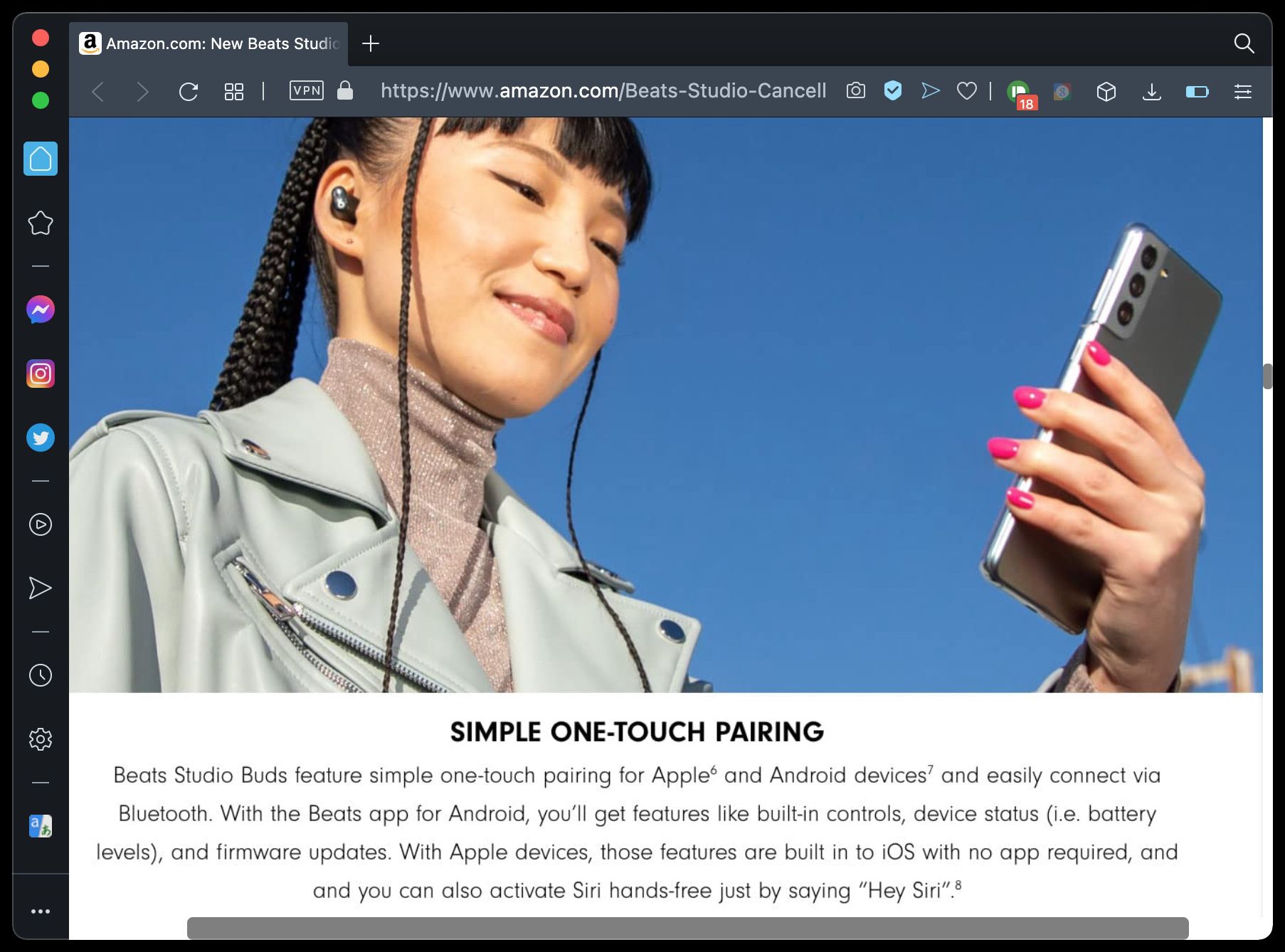Go back to the previous page
Screen dimensions: 1285x952
pyautogui.click(x=98, y=92)
